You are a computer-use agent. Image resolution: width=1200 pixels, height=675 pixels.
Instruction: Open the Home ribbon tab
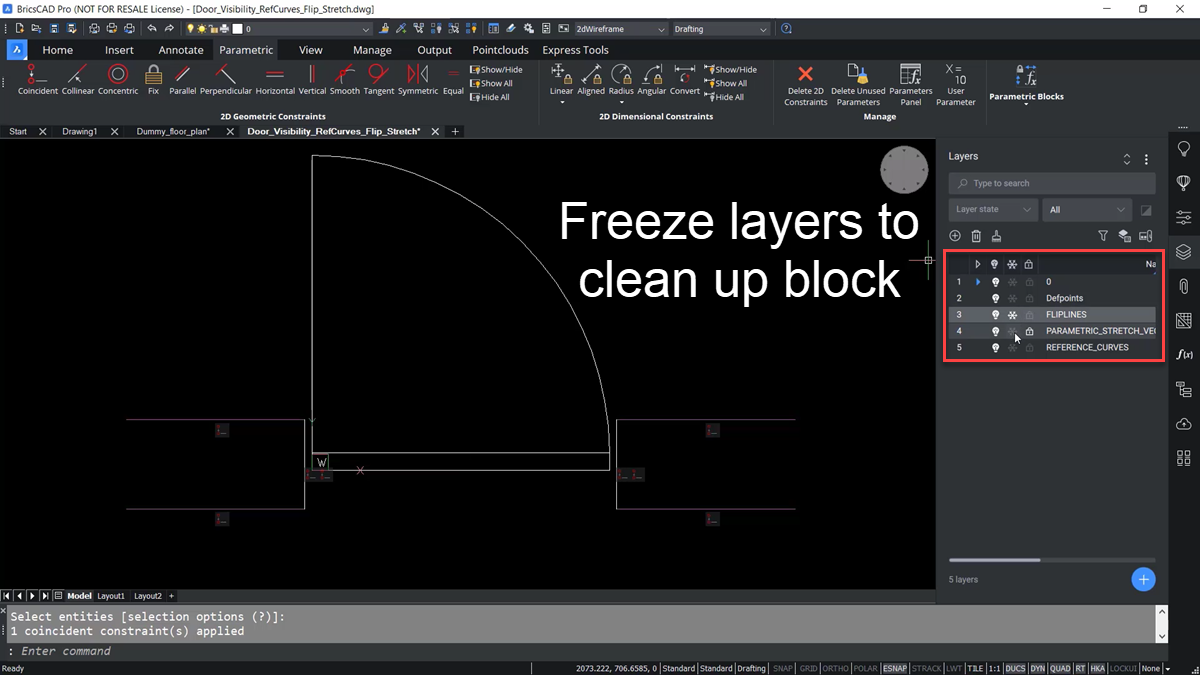click(57, 50)
